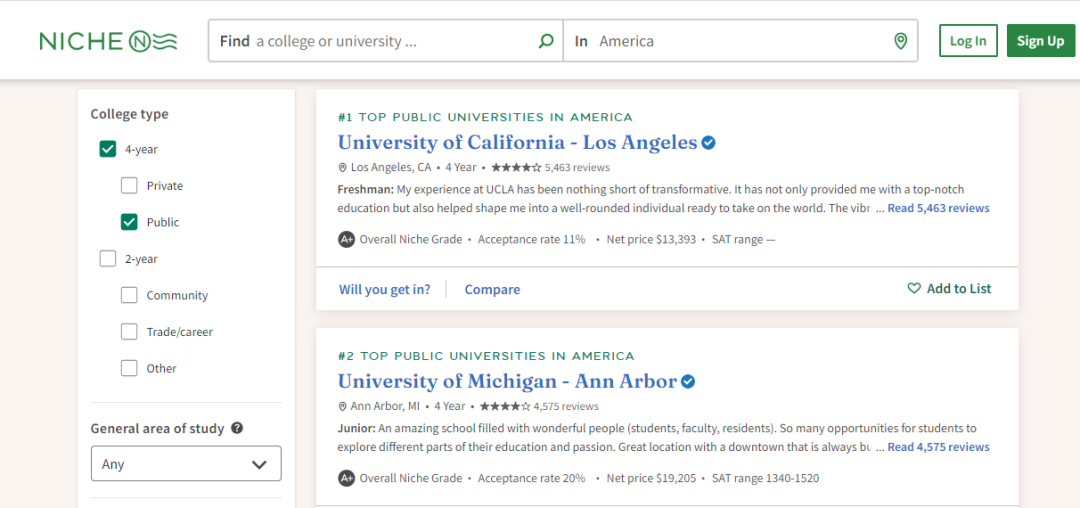Click the A+ grade badge for Michigan
The height and width of the screenshot is (508, 1080).
click(346, 478)
